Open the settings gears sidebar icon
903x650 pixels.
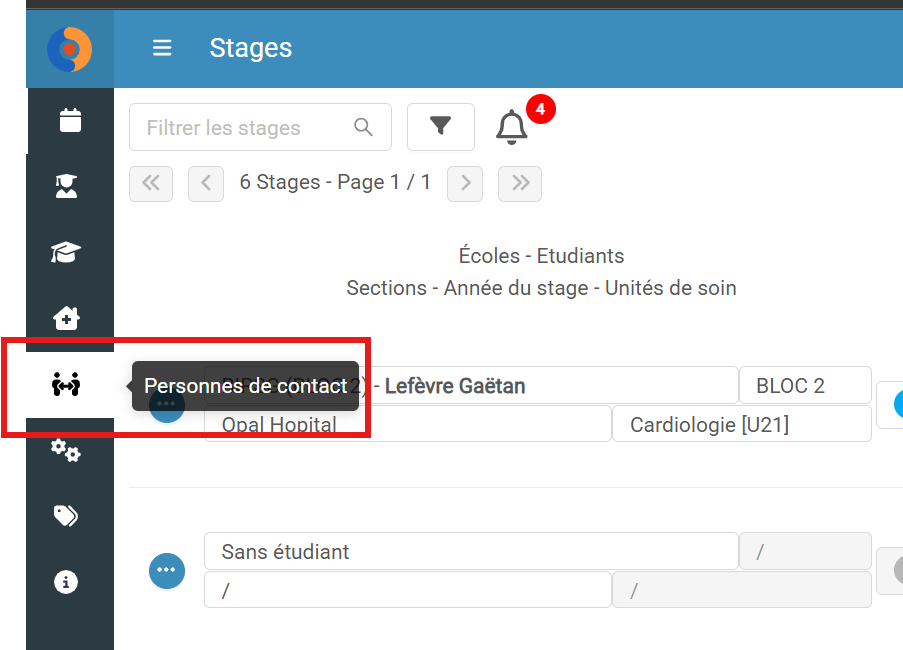point(66,450)
